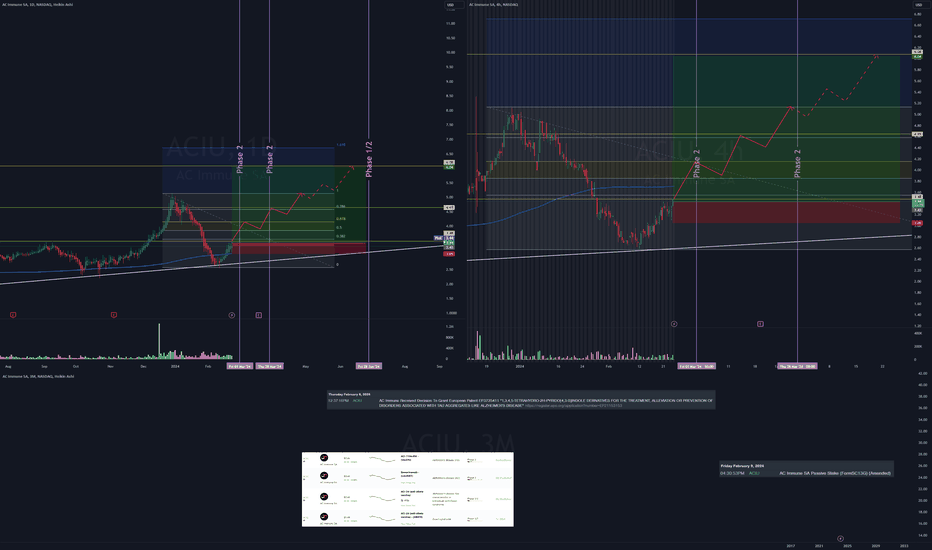Click the AC Immune SA 3M chart title
Screen dimensions: 932x550
(38, 376)
